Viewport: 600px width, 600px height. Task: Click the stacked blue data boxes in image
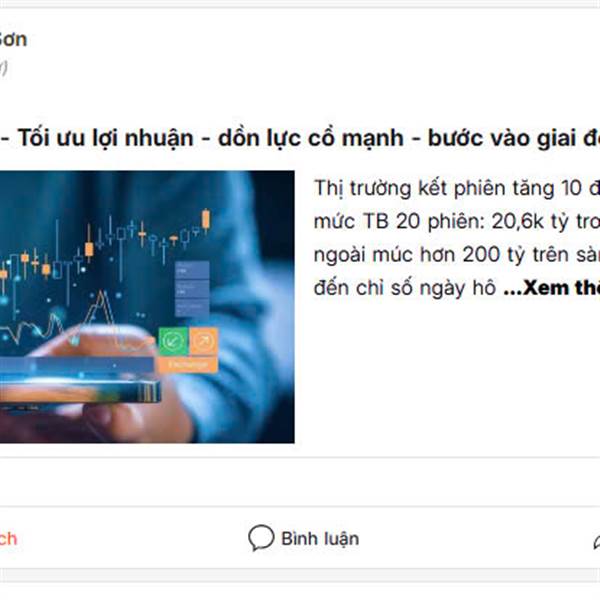(x=192, y=289)
